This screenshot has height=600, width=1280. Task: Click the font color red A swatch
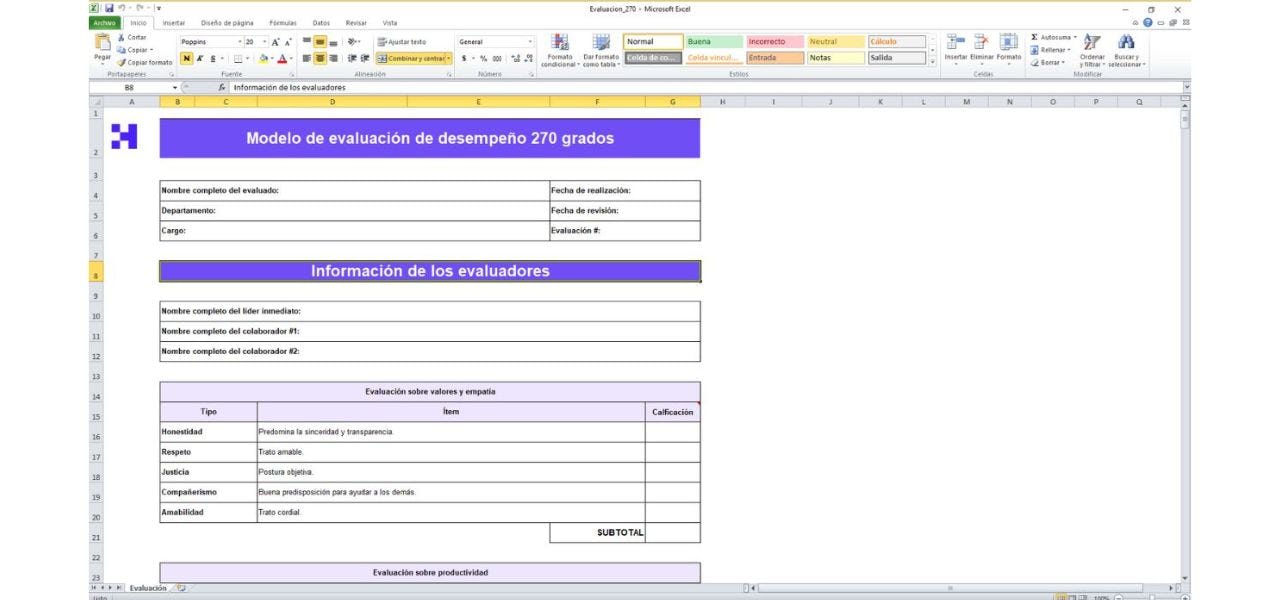282,58
